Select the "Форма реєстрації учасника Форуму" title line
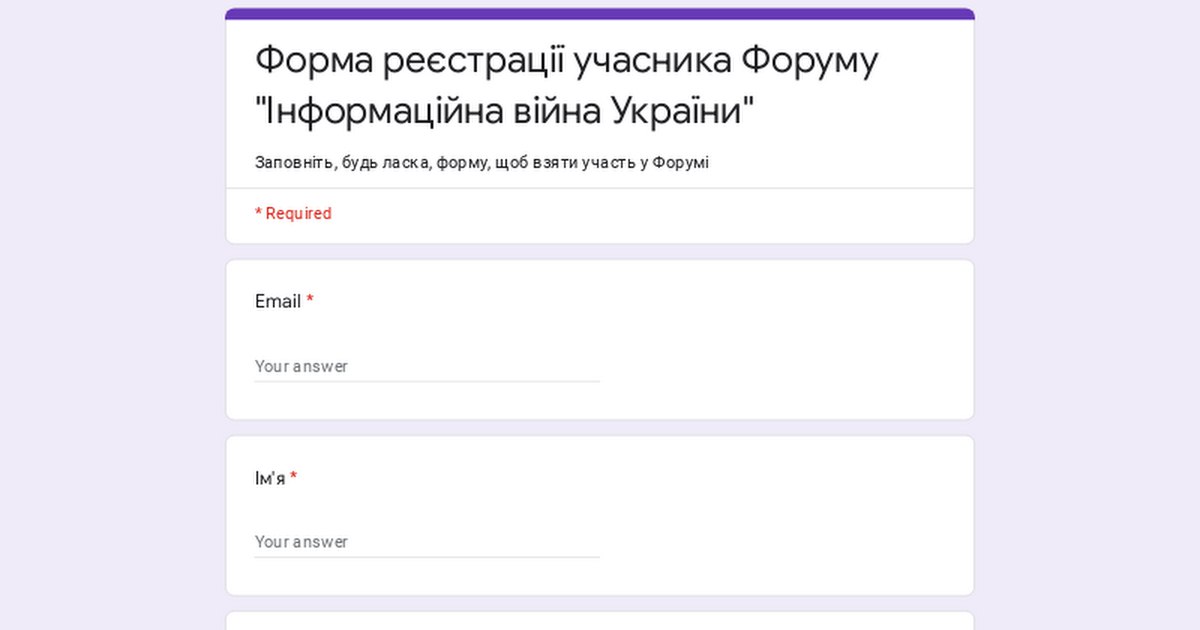 click(x=566, y=60)
